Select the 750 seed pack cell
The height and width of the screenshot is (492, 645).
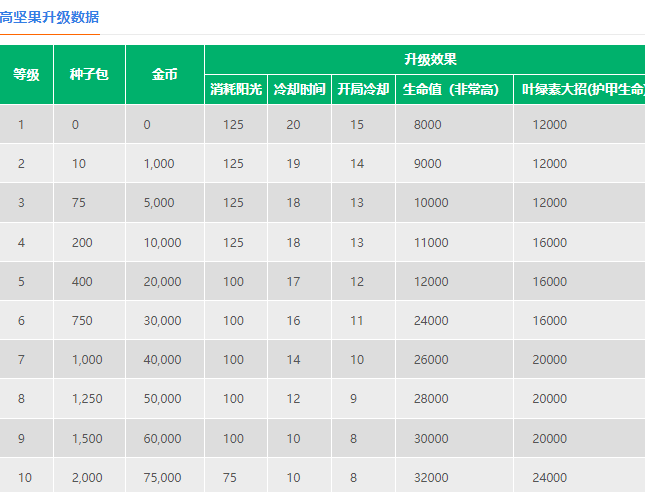89,320
